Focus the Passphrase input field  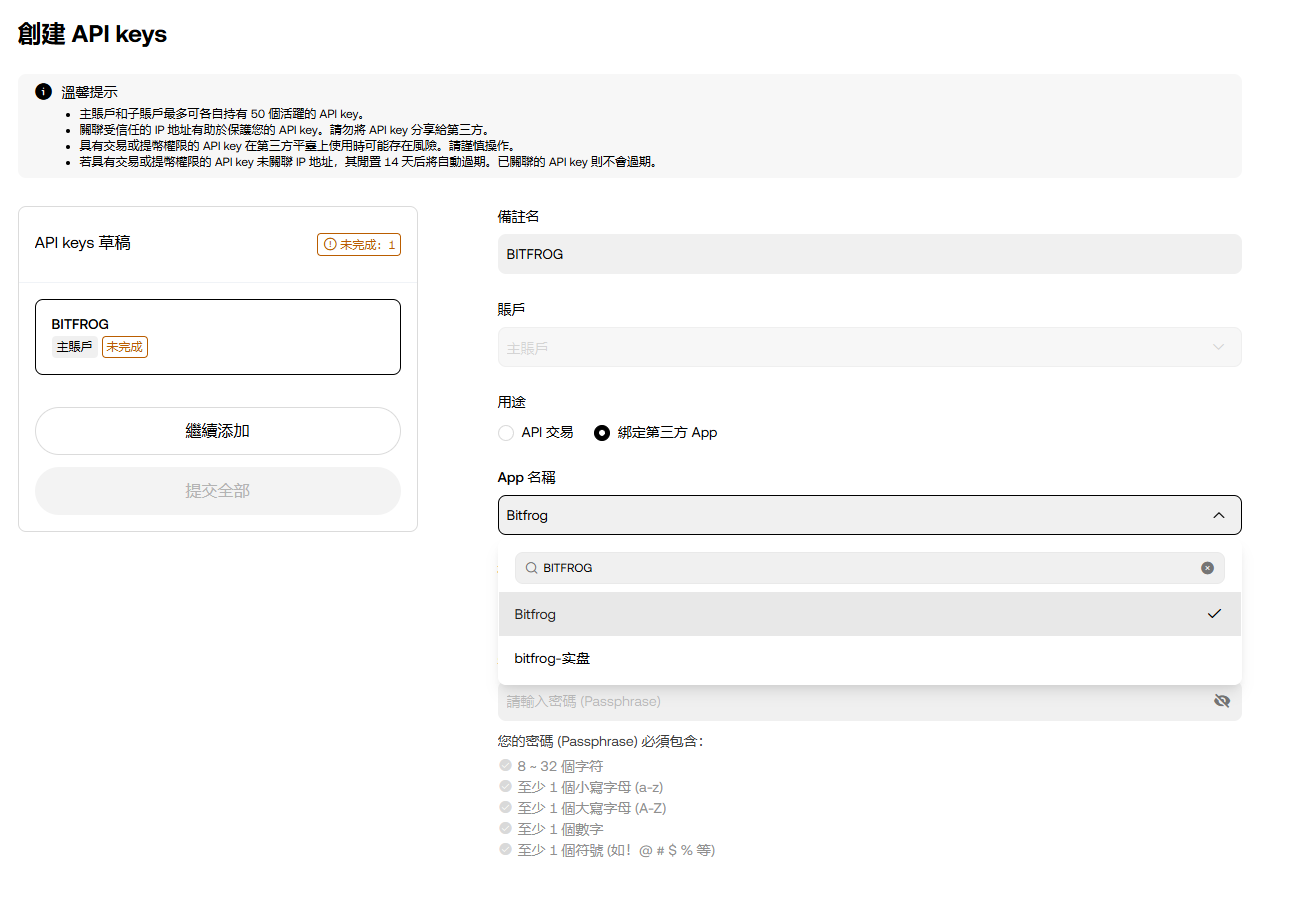(870, 701)
